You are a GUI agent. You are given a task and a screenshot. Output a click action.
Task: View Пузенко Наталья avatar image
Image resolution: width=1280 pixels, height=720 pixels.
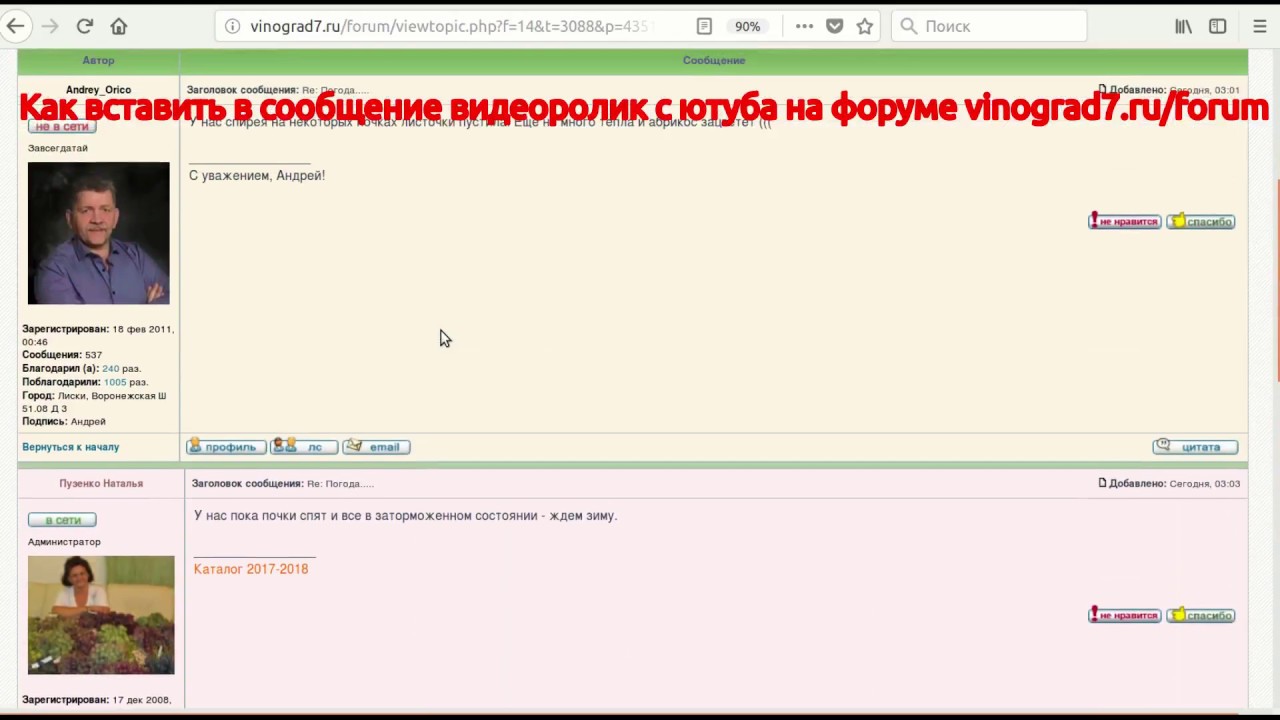tap(101, 615)
